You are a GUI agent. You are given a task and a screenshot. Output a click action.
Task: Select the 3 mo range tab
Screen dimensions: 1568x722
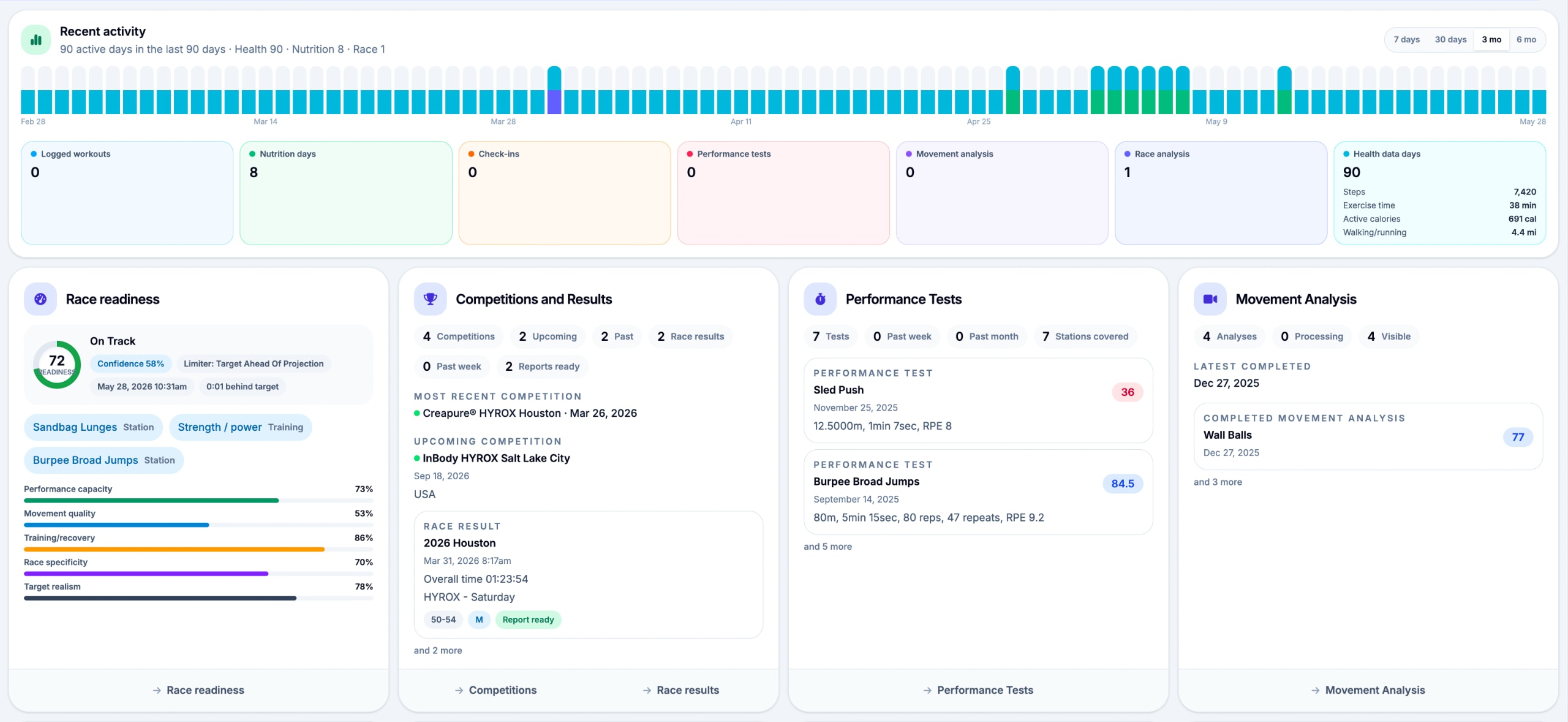[1491, 40]
